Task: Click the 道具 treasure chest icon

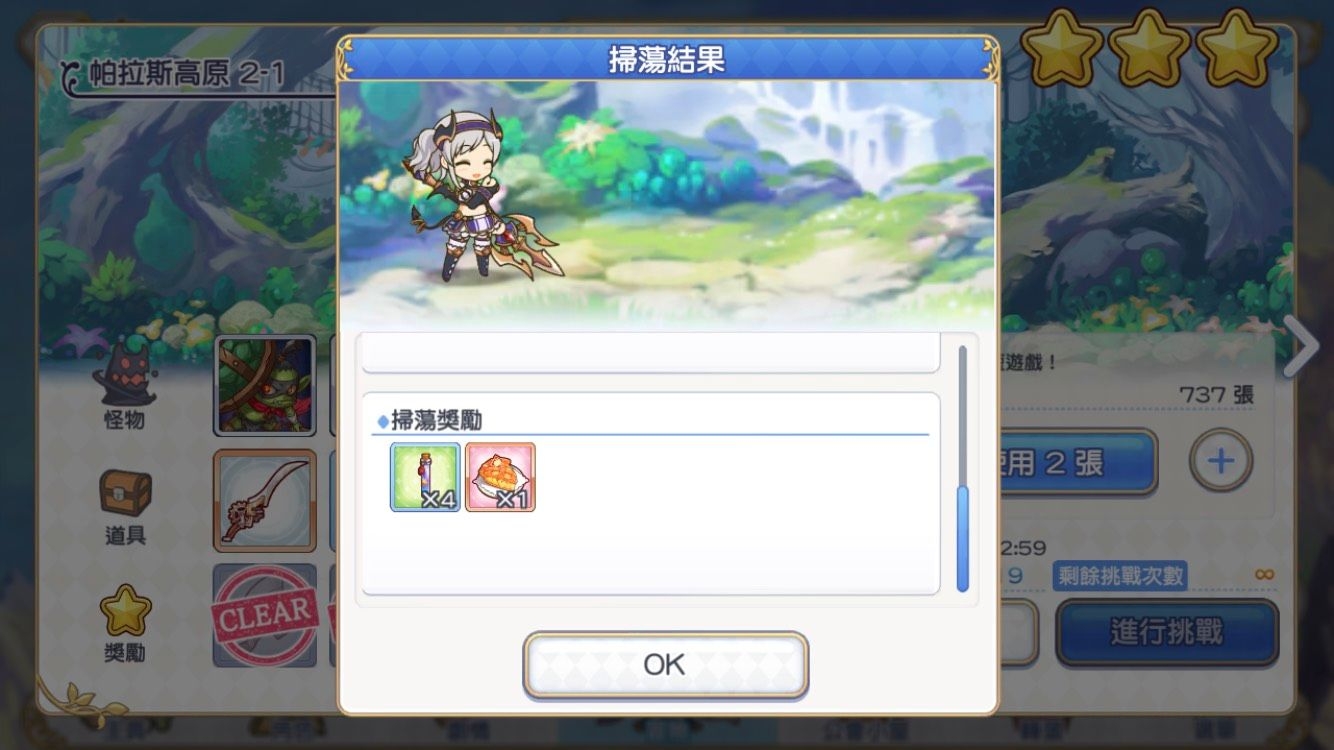Action: click(125, 492)
